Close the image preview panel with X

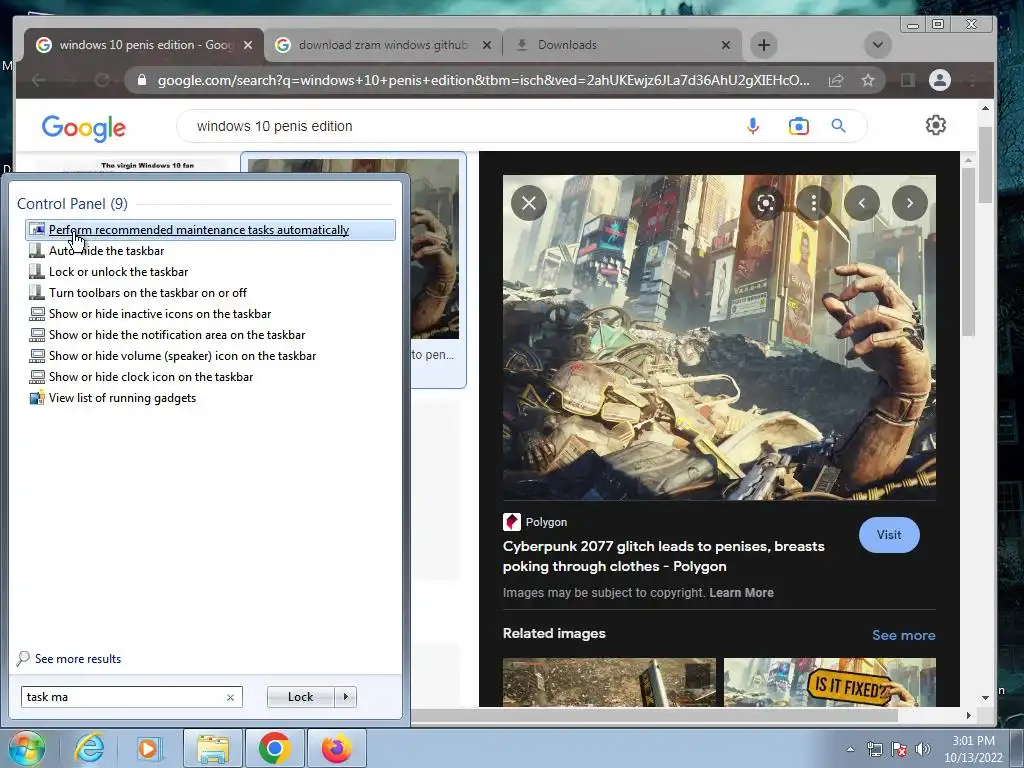click(529, 203)
